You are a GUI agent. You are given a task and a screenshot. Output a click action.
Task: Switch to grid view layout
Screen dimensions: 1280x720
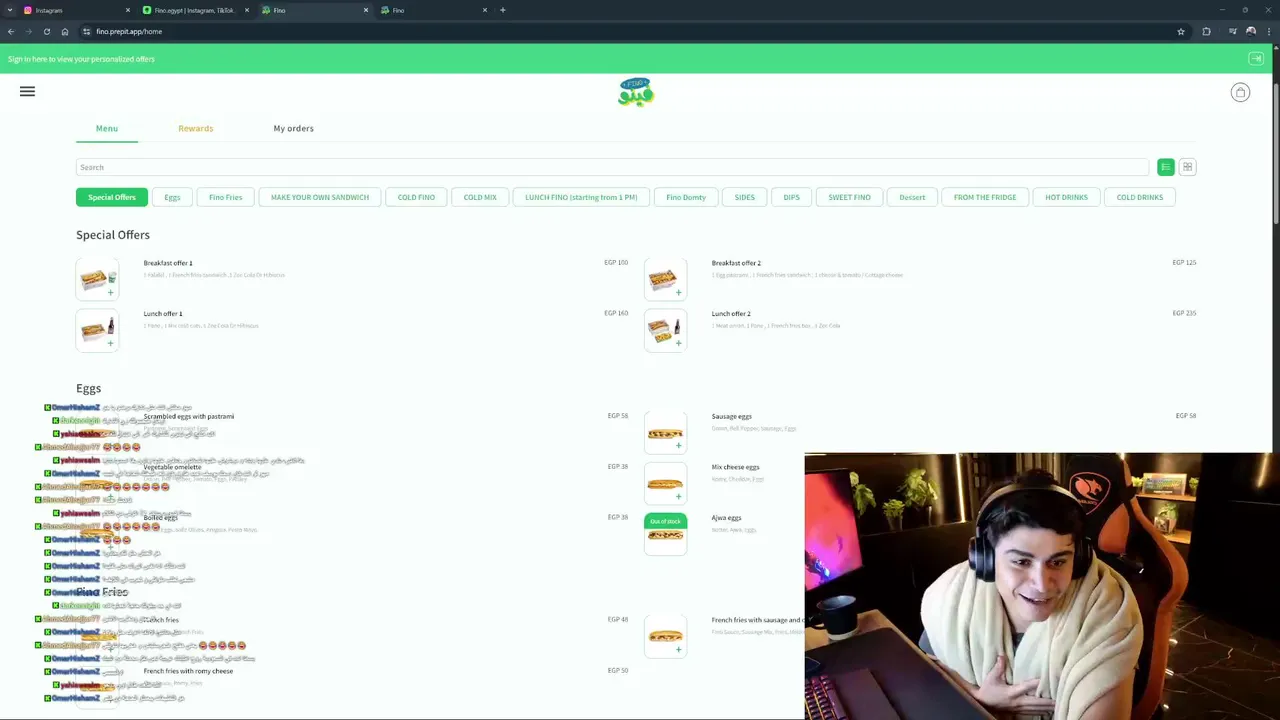[x=1187, y=167]
